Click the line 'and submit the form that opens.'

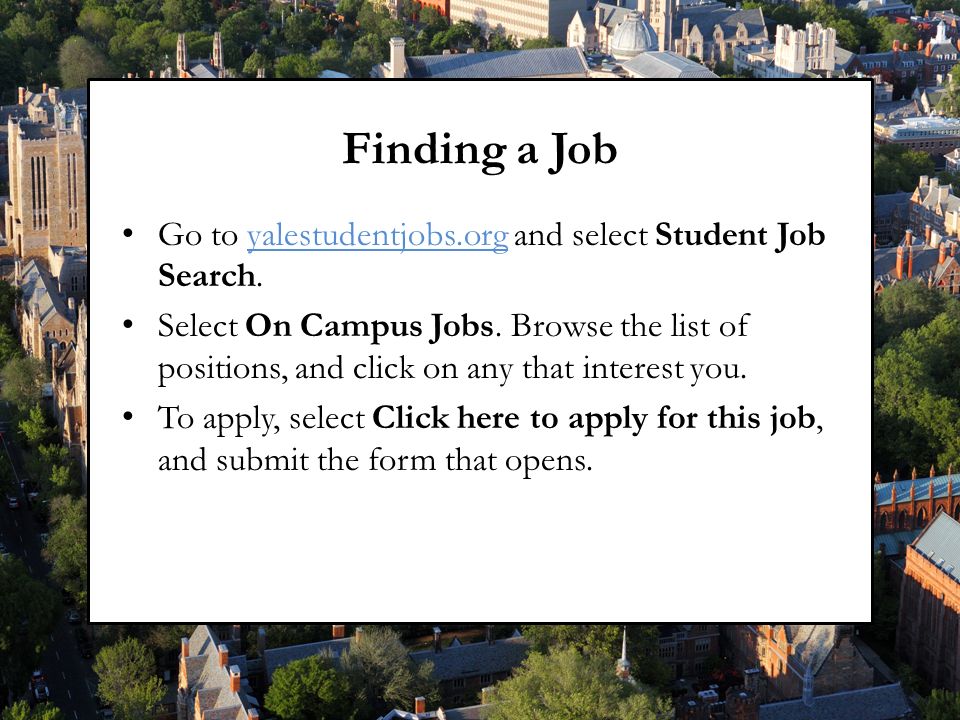pyautogui.click(x=375, y=460)
